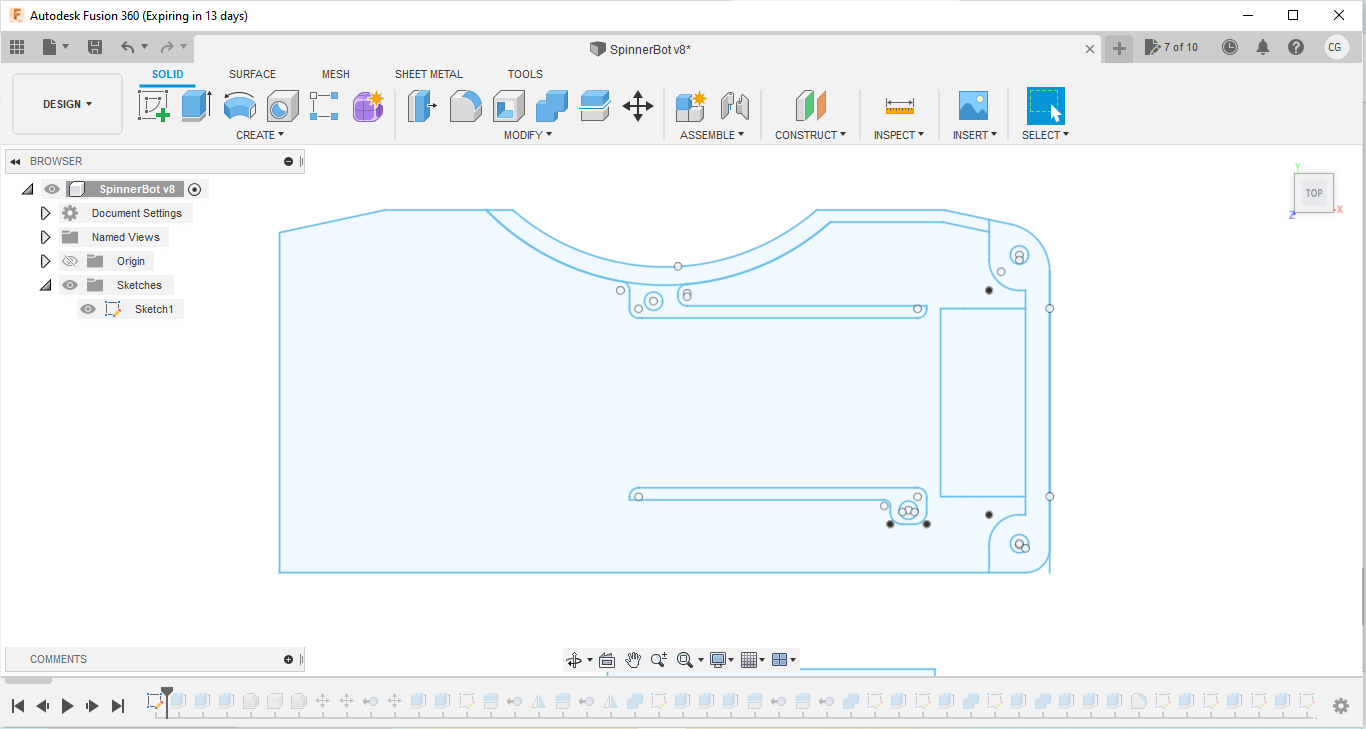Expand the Document Settings node
This screenshot has height=729, width=1366.
45,213
